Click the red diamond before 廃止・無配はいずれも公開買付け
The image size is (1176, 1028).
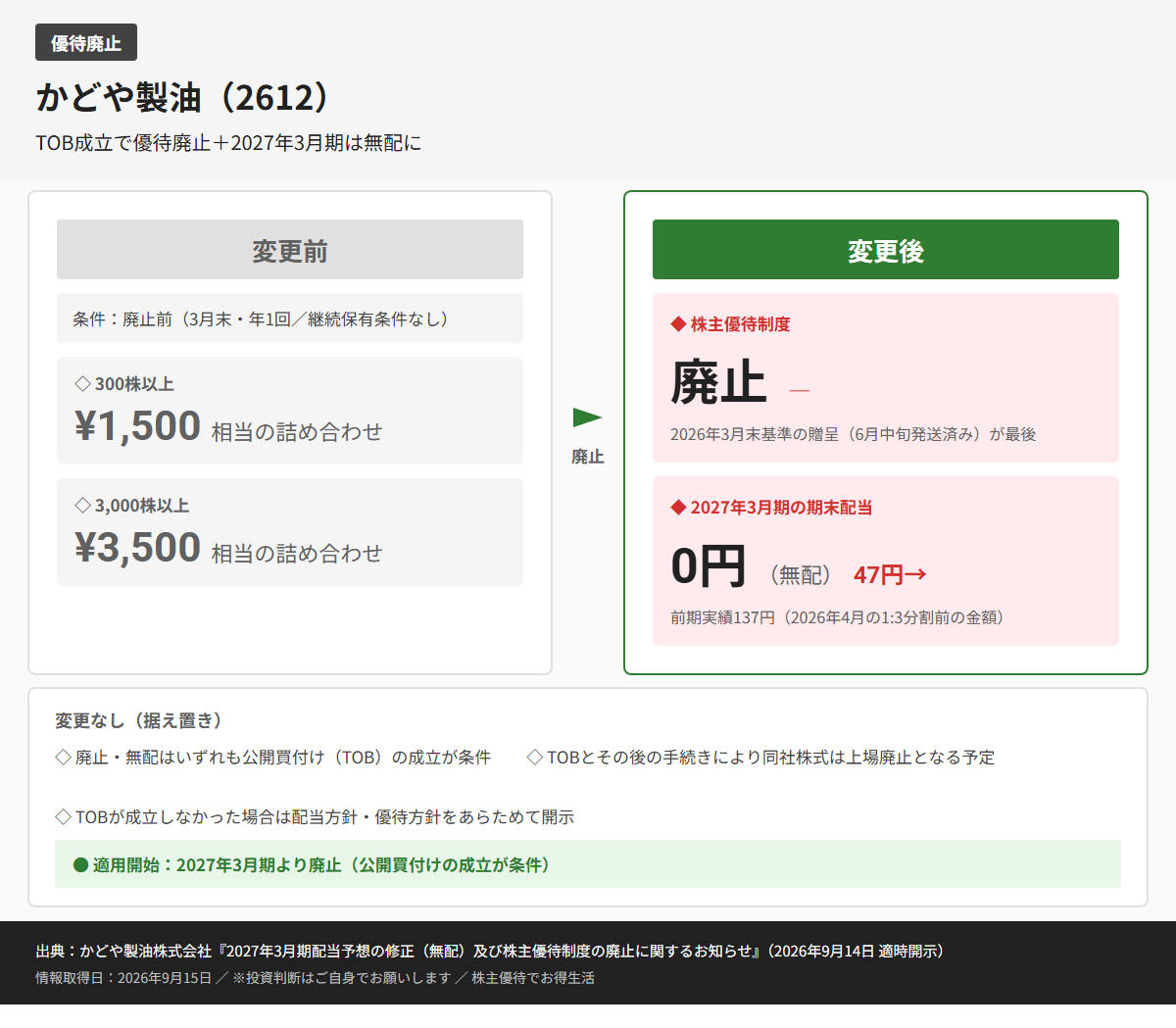pyautogui.click(x=63, y=758)
